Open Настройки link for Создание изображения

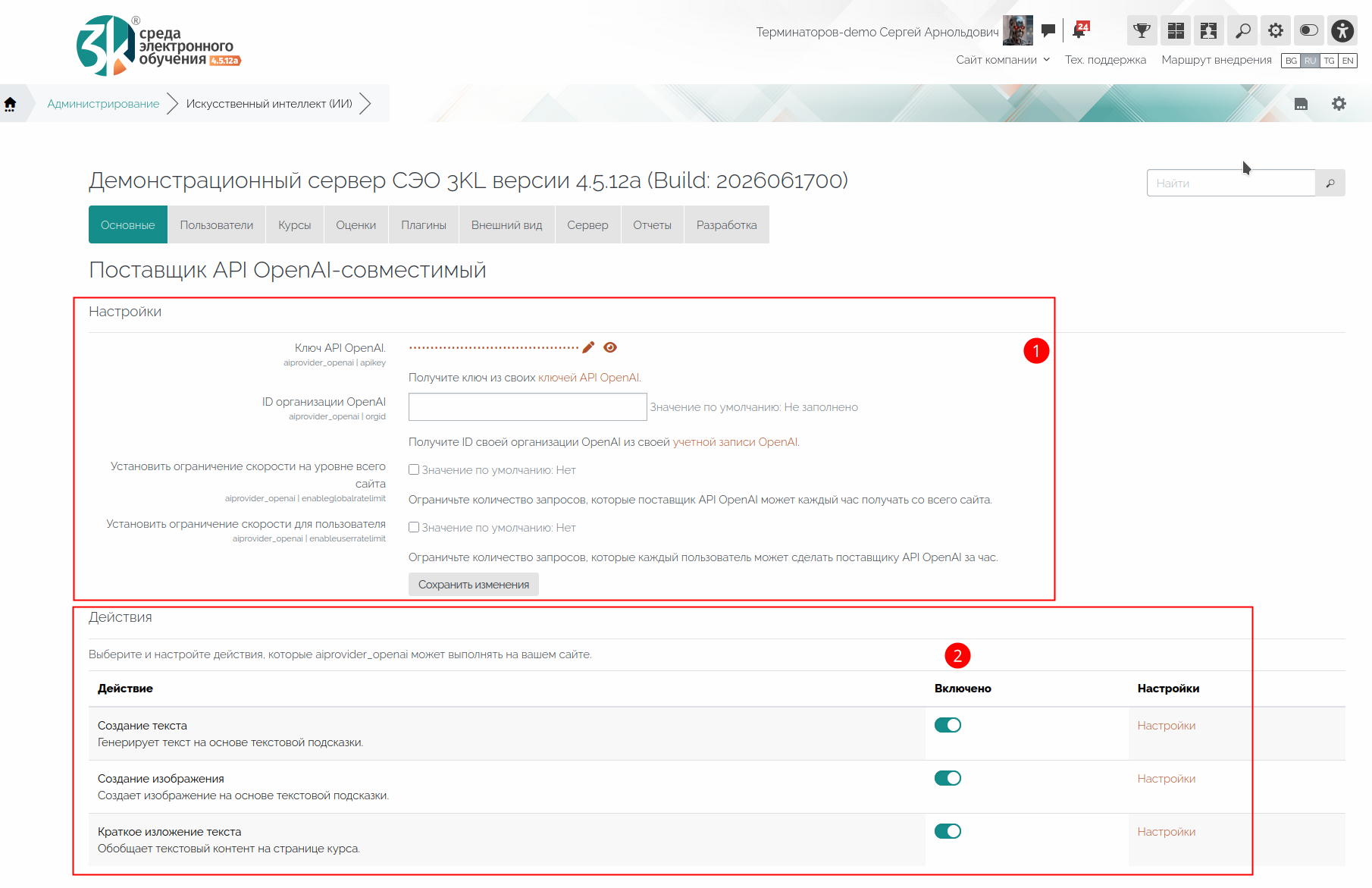(1167, 779)
